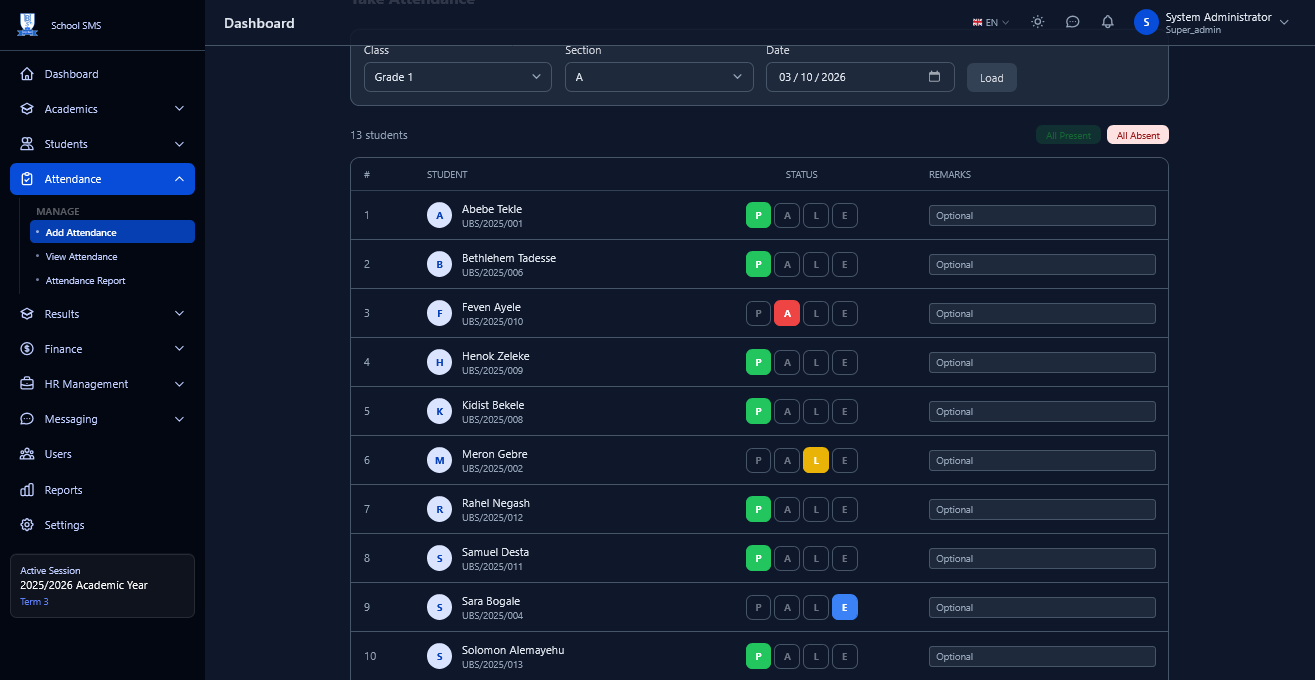This screenshot has height=680, width=1315.
Task: Click Abebe Tekle's avatar
Action: tap(439, 215)
